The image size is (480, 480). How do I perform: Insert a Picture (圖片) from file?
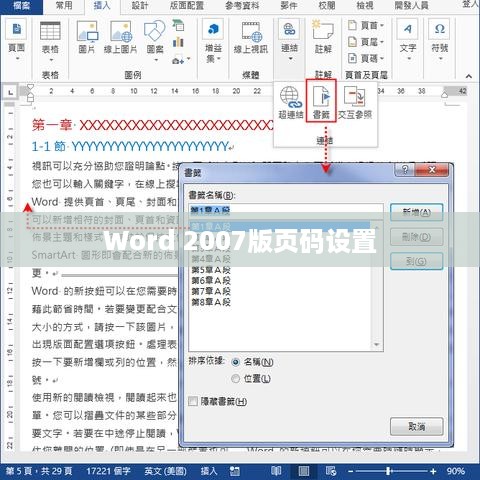87,31
